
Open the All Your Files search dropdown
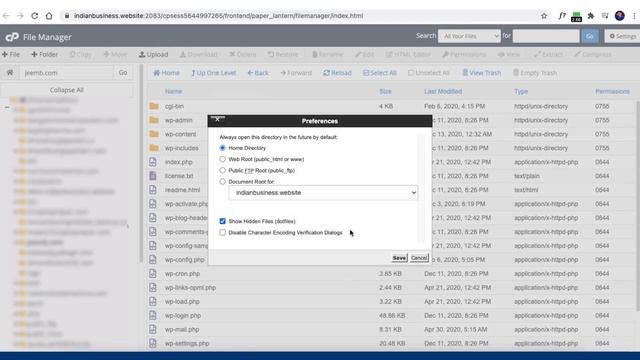coord(469,36)
